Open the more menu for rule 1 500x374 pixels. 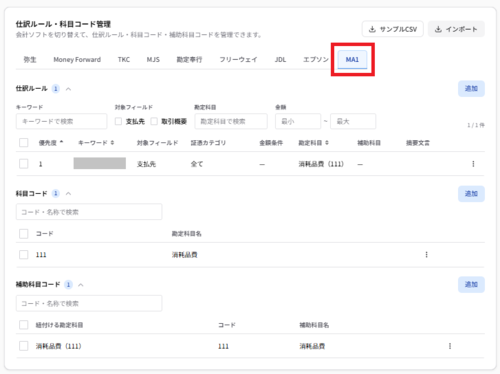(473, 164)
